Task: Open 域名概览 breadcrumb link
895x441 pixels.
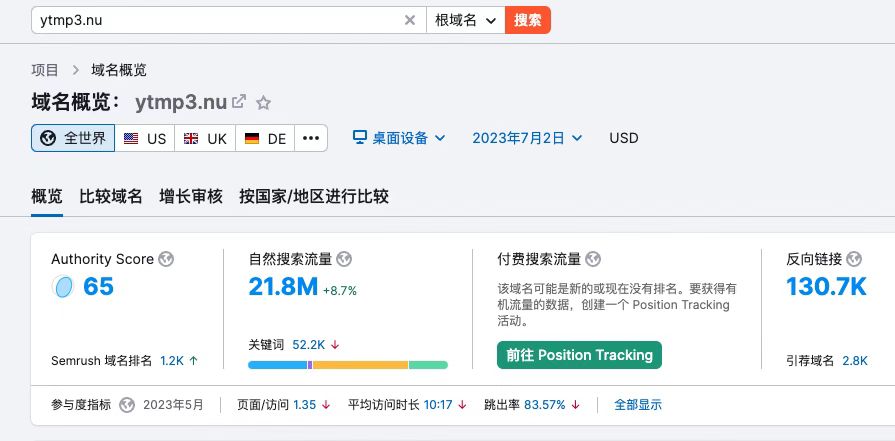Action: [x=119, y=70]
